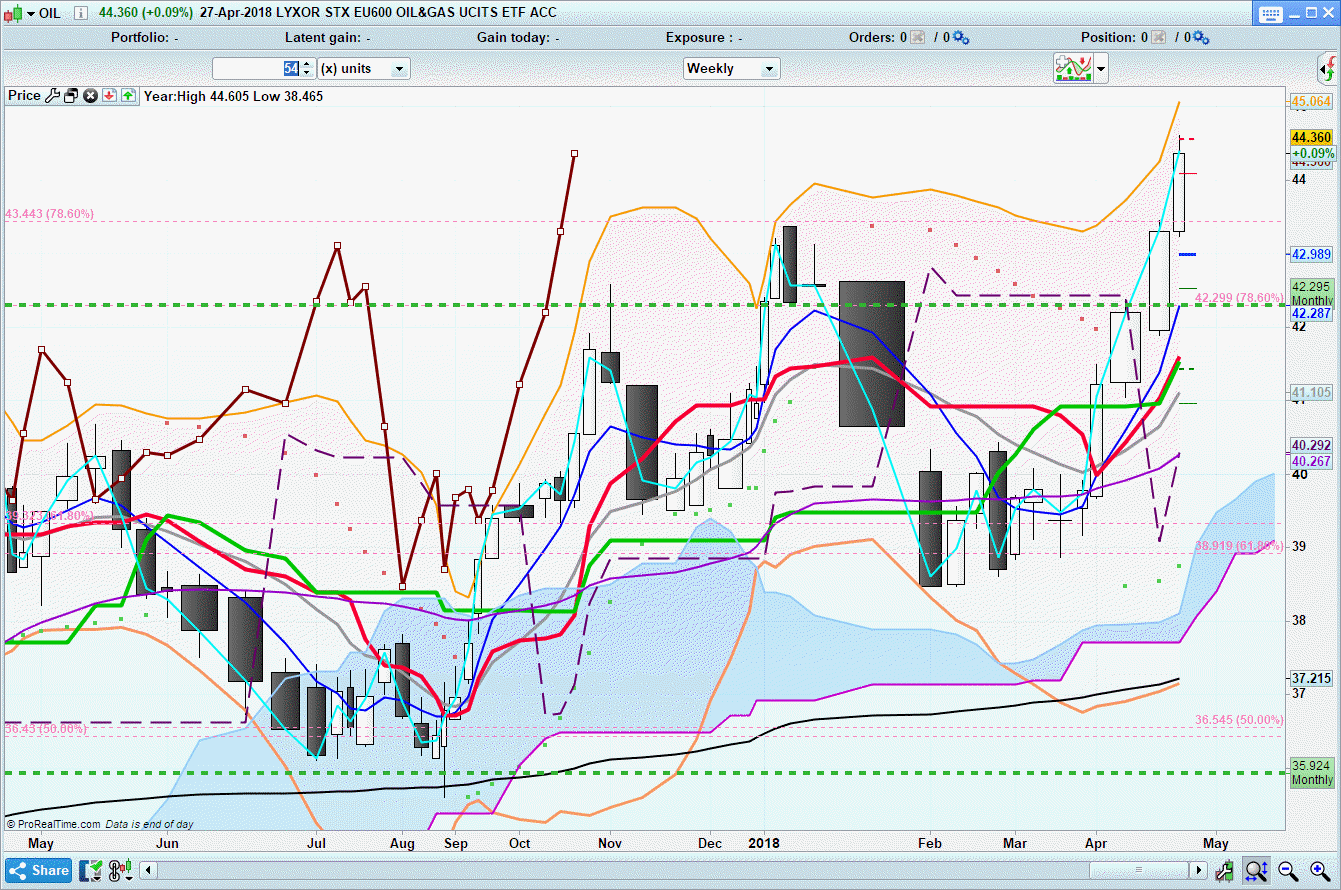Viewport: 1341px width, 890px height.
Task: Increase quantity with the up stepper arrow
Action: (306, 64)
